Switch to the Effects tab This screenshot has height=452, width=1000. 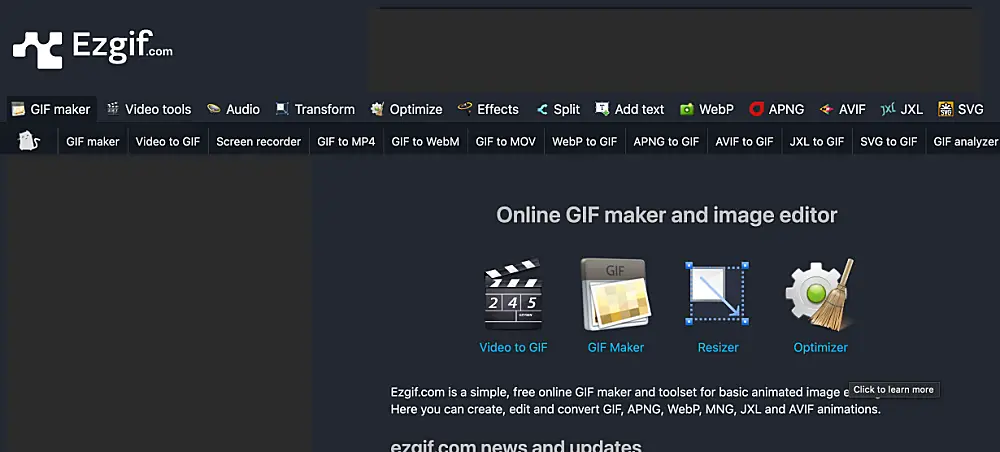click(498, 110)
